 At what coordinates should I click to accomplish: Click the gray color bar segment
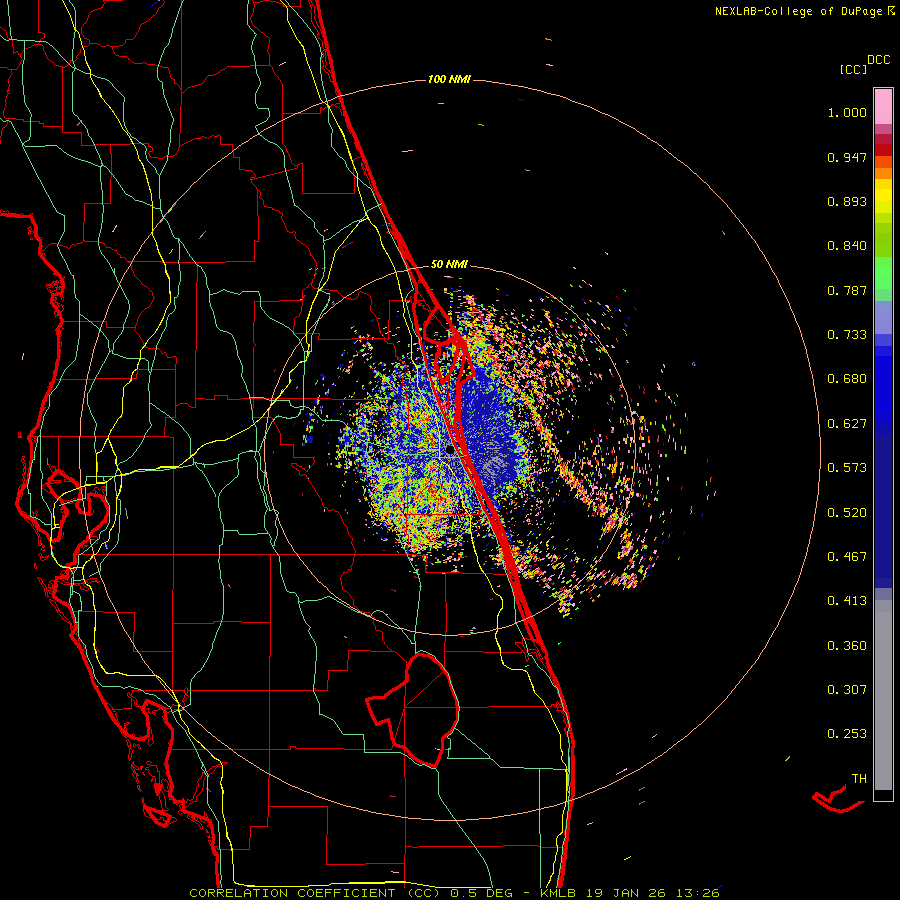tap(883, 695)
